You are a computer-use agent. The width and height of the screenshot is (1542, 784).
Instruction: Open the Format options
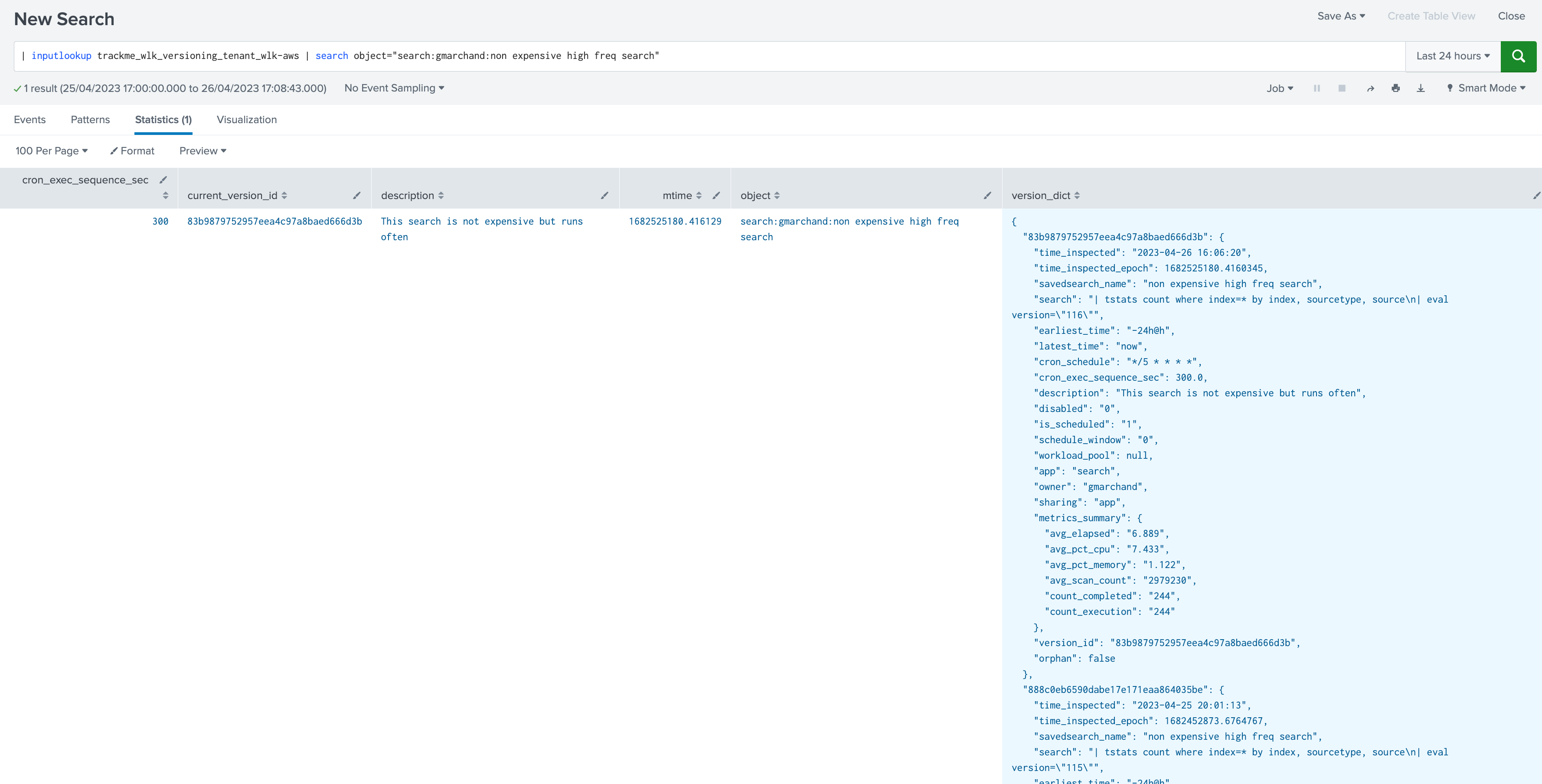point(132,151)
